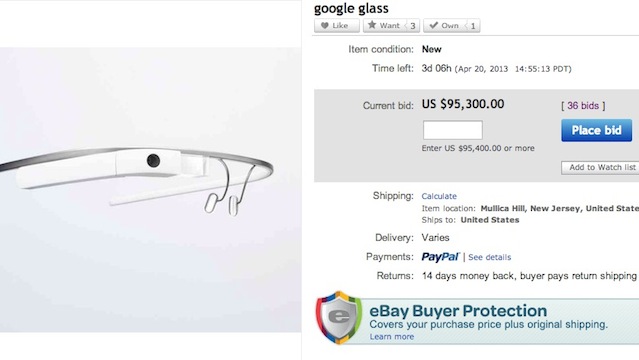This screenshot has height=360, width=639.
Task: Open See details for payments
Action: click(x=489, y=257)
